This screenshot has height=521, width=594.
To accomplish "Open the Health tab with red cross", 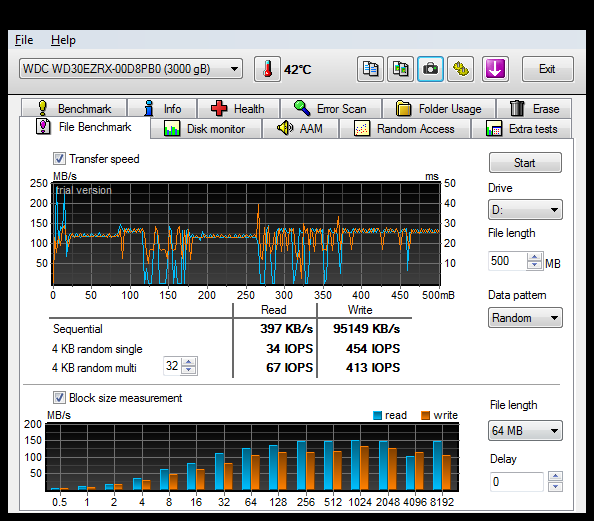I will [x=238, y=108].
